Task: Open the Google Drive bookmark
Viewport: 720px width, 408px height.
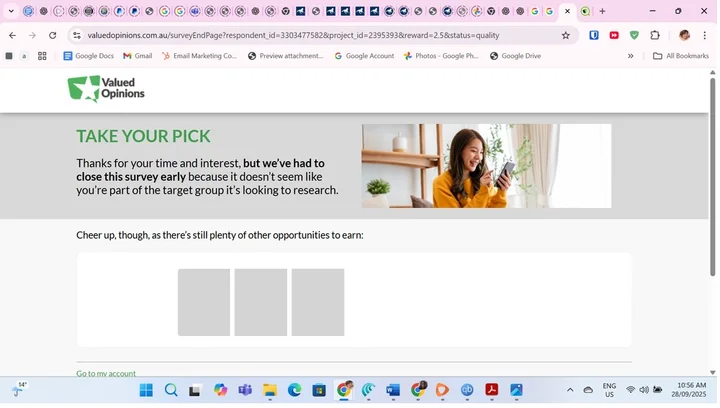Action: [x=515, y=56]
